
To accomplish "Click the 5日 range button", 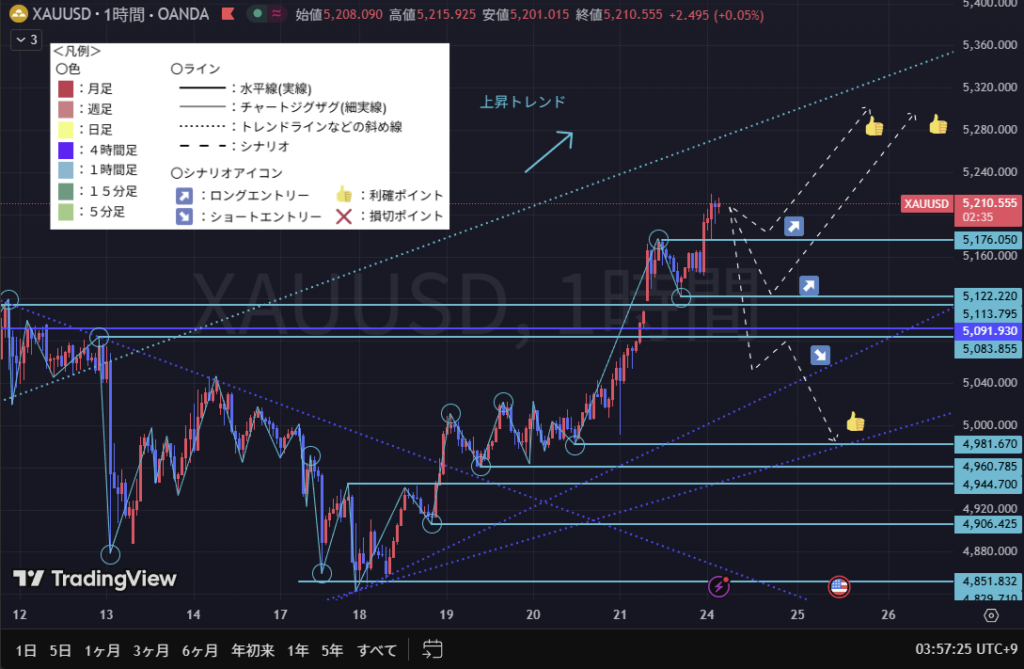I will [x=61, y=649].
